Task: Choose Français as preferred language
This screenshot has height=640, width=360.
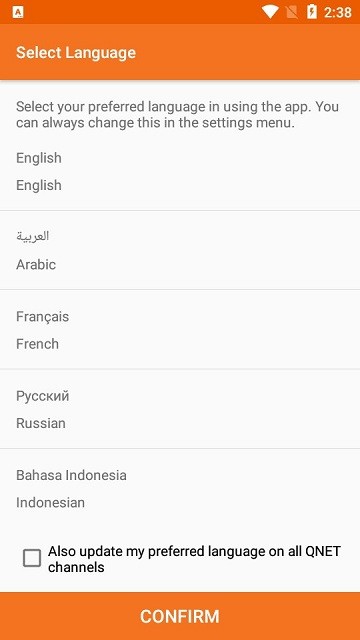Action: 180,330
